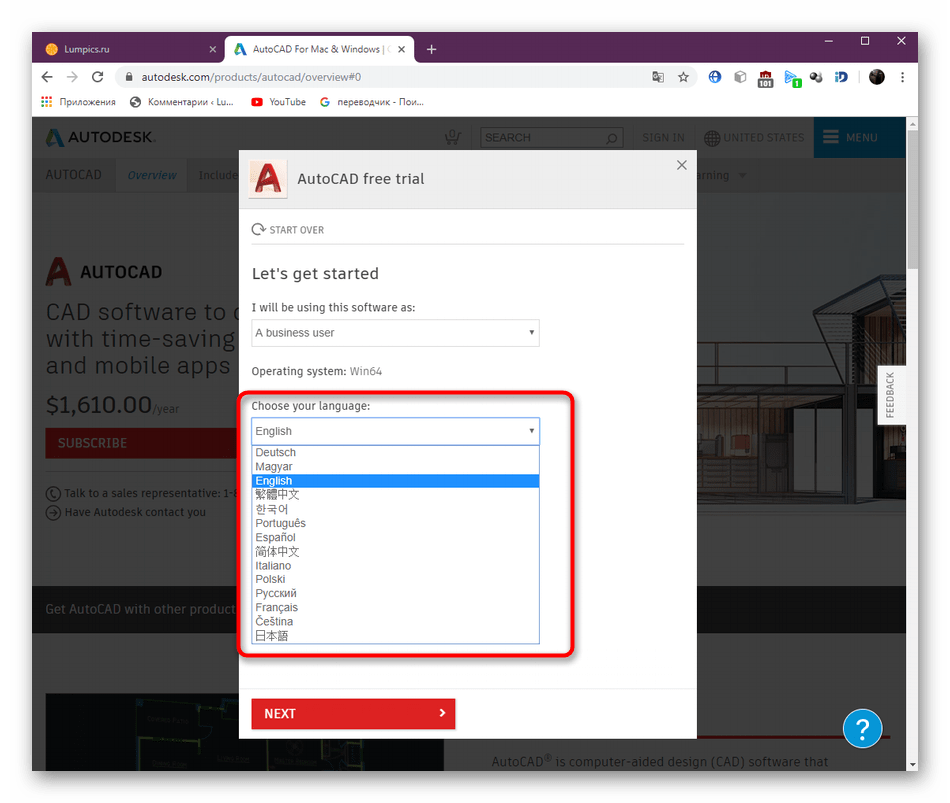This screenshot has height=803, width=950.
Task: Select 繁體中文 from the language list
Action: 395,495
